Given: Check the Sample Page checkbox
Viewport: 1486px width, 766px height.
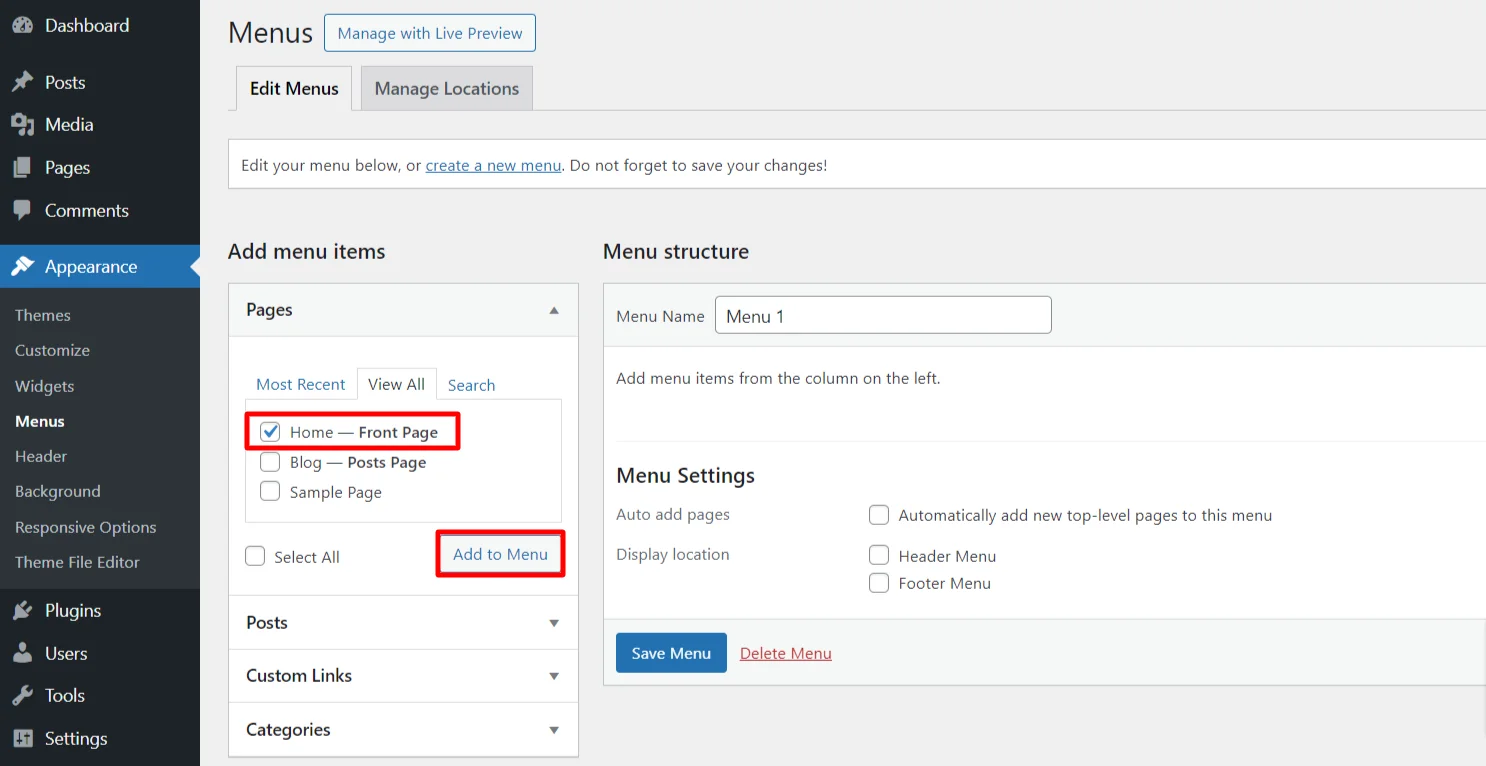Looking at the screenshot, I should coord(270,492).
